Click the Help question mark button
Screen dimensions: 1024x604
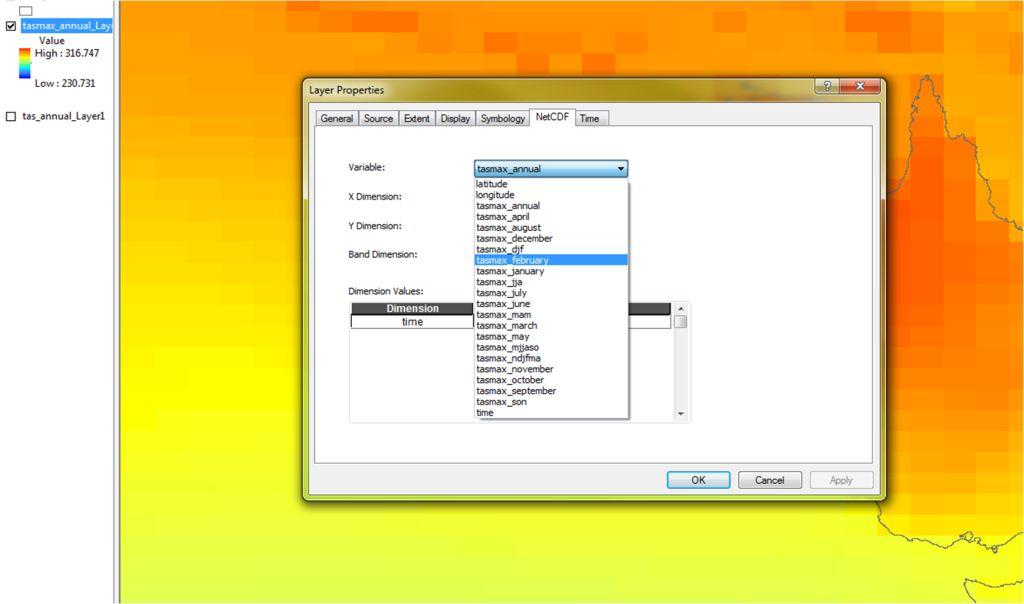point(827,88)
